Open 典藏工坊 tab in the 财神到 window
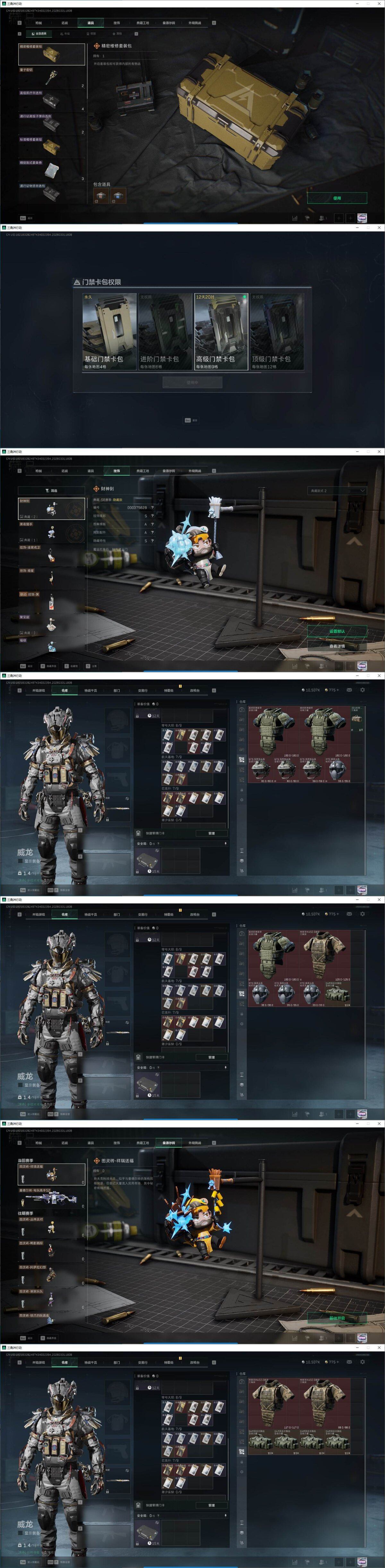Image resolution: width=385 pixels, height=1568 pixels. click(x=142, y=471)
